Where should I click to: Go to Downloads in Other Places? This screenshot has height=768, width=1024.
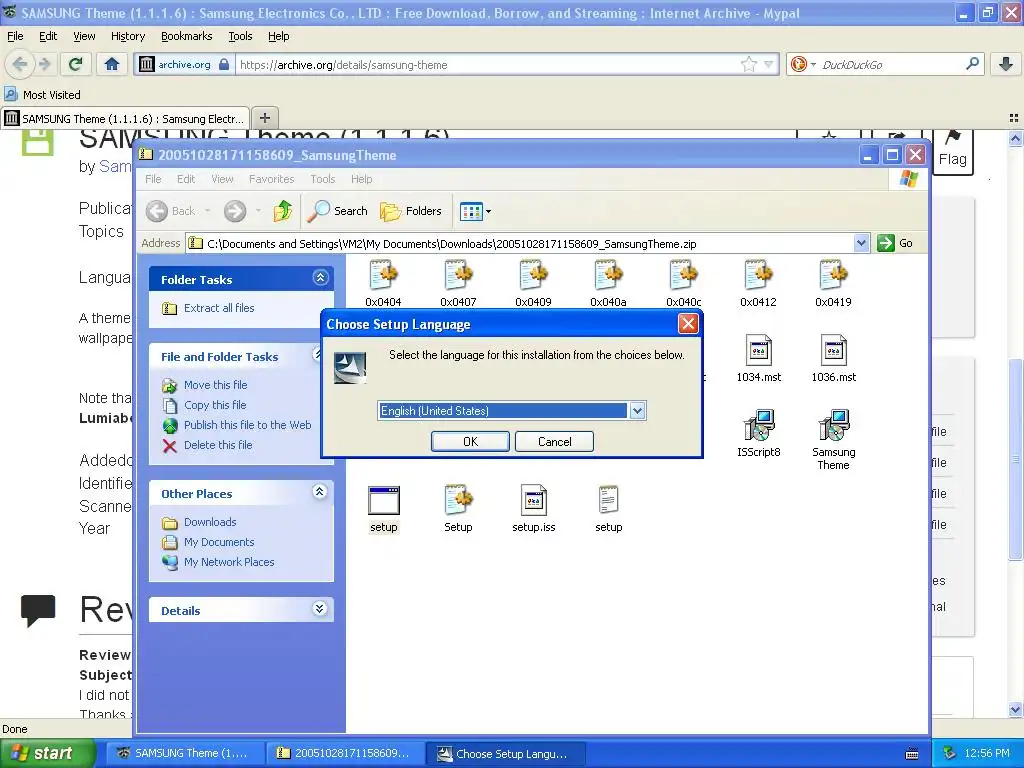coord(210,522)
